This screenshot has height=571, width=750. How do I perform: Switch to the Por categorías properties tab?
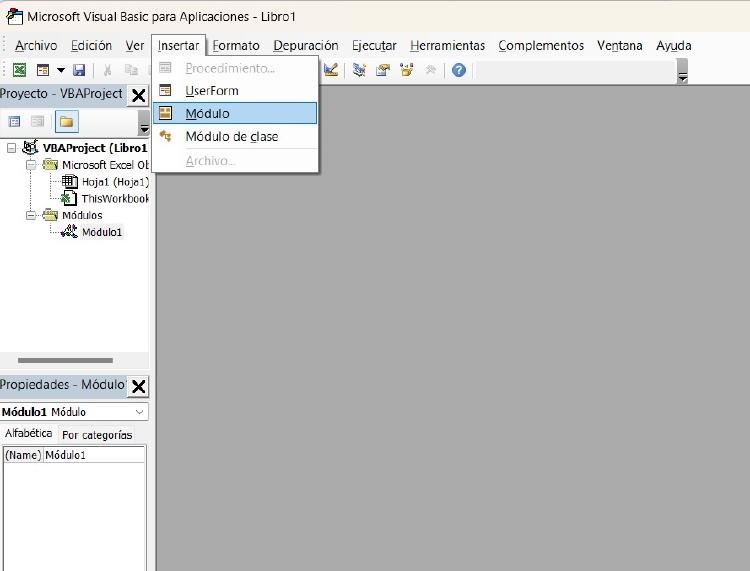97,435
